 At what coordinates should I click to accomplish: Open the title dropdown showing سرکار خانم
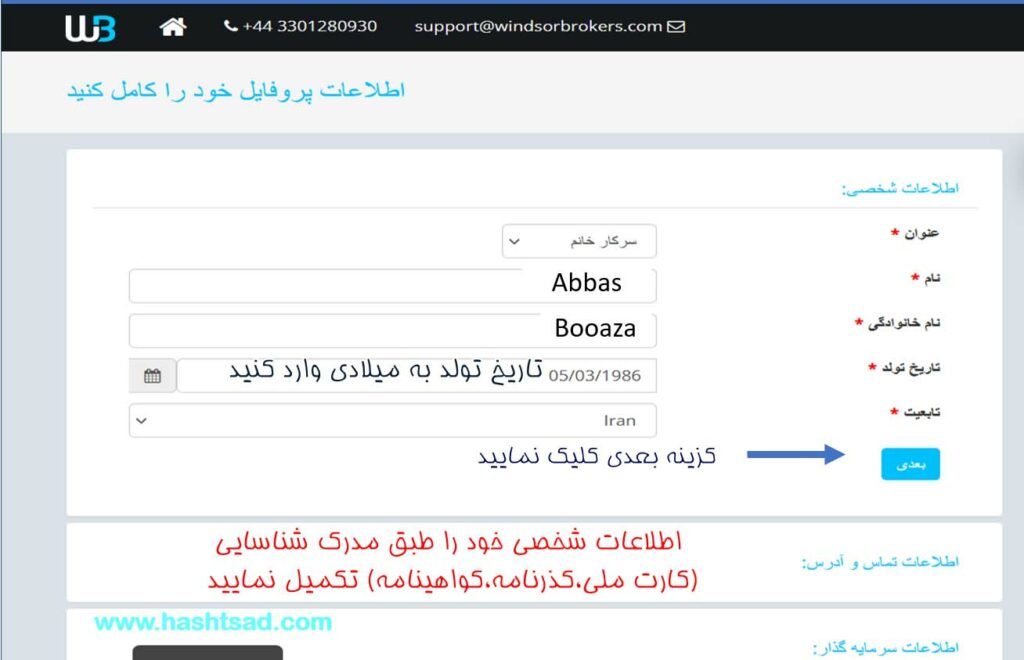579,241
